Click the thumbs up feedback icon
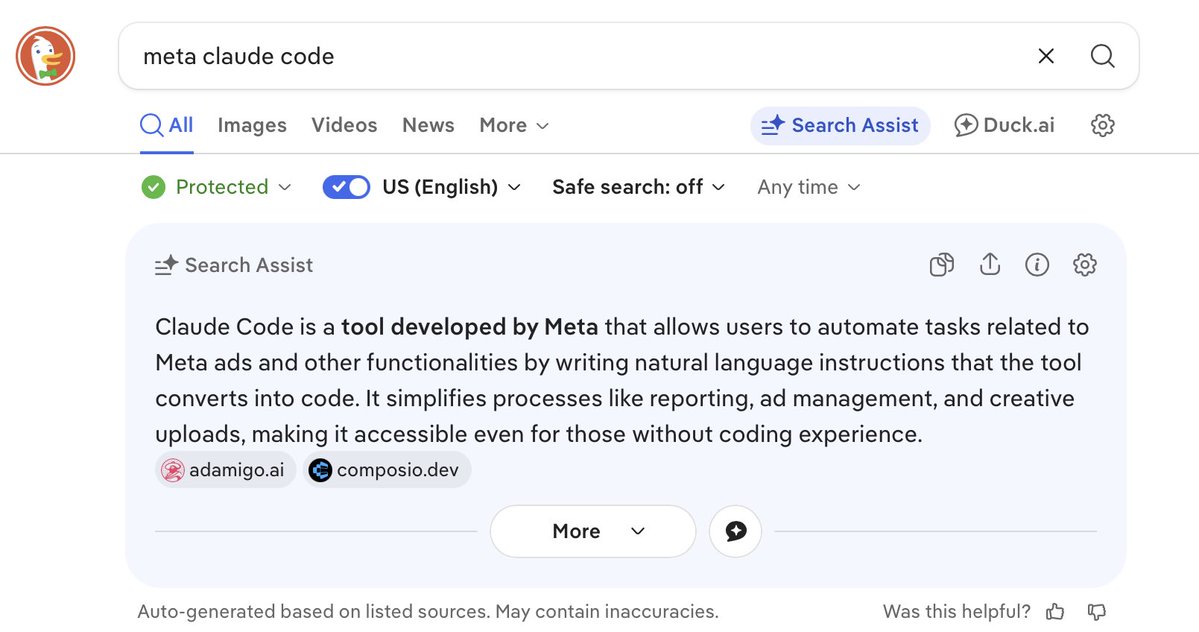The width and height of the screenshot is (1199, 632). [x=1055, y=611]
